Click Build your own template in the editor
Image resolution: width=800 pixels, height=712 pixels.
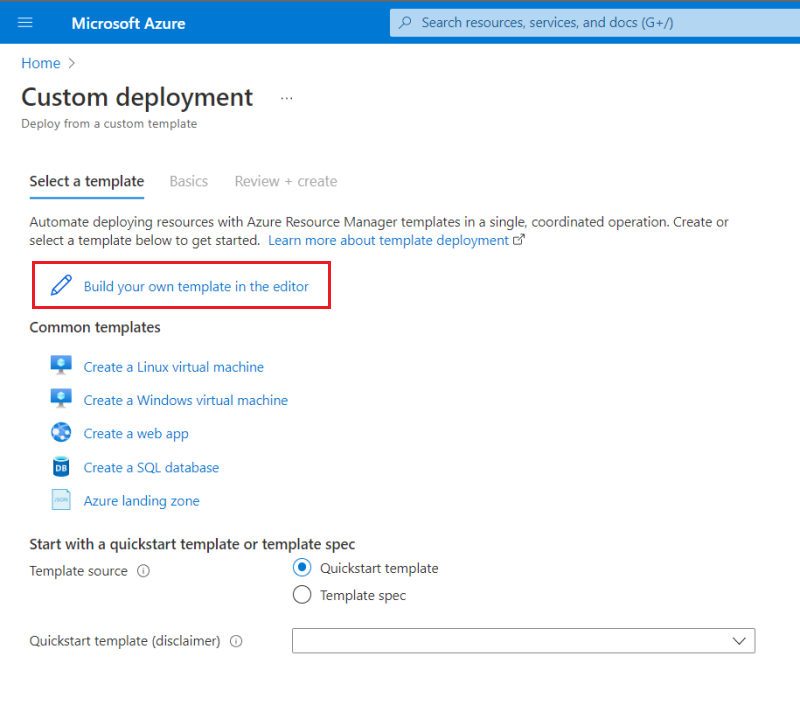click(x=196, y=287)
